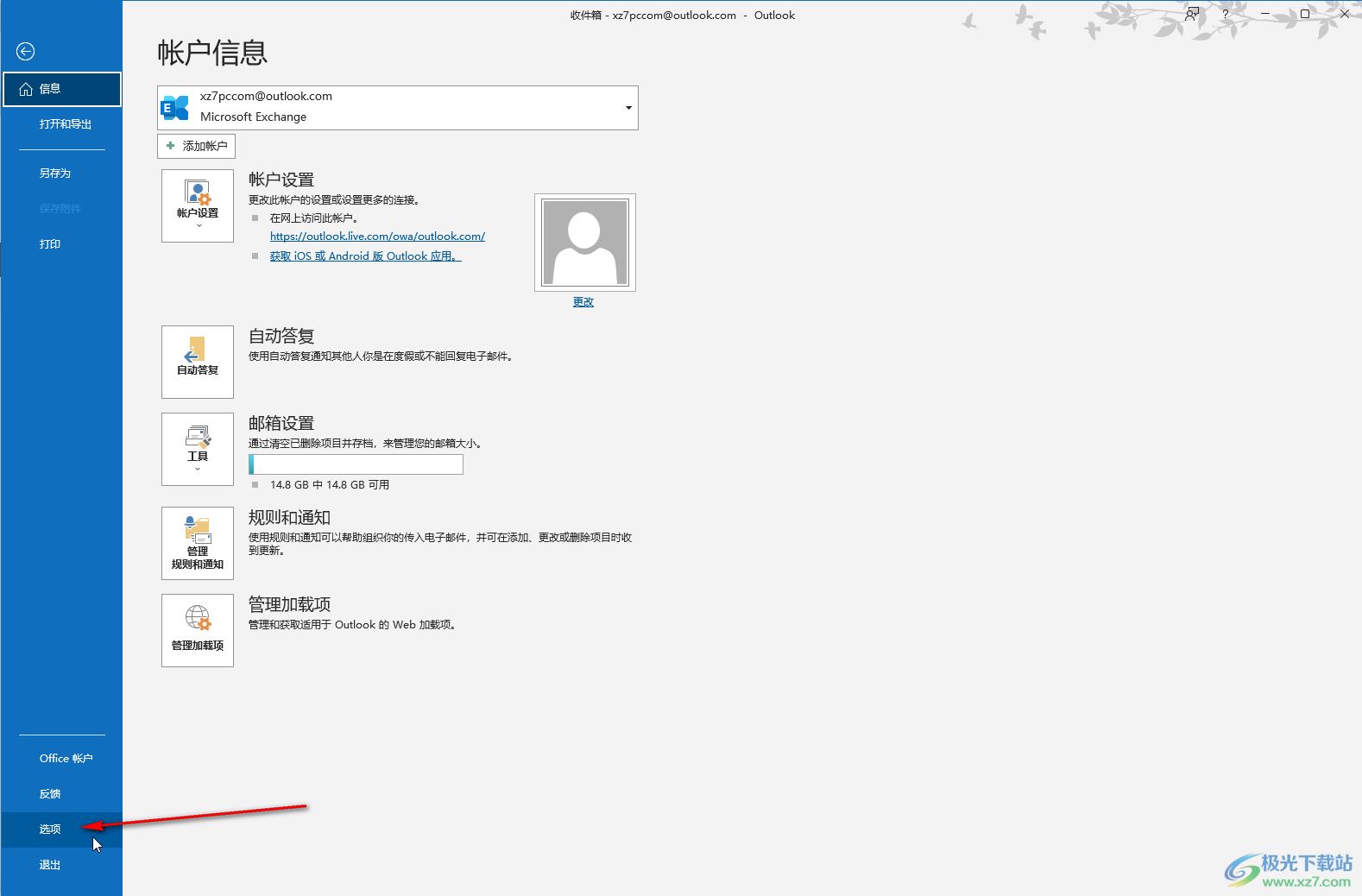The image size is (1362, 896).
Task: Select the 信息 home icon in sidebar
Action: tap(26, 89)
